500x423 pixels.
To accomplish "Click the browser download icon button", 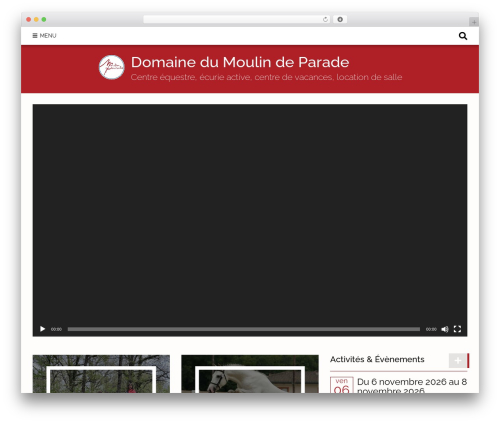I will tap(340, 19).
